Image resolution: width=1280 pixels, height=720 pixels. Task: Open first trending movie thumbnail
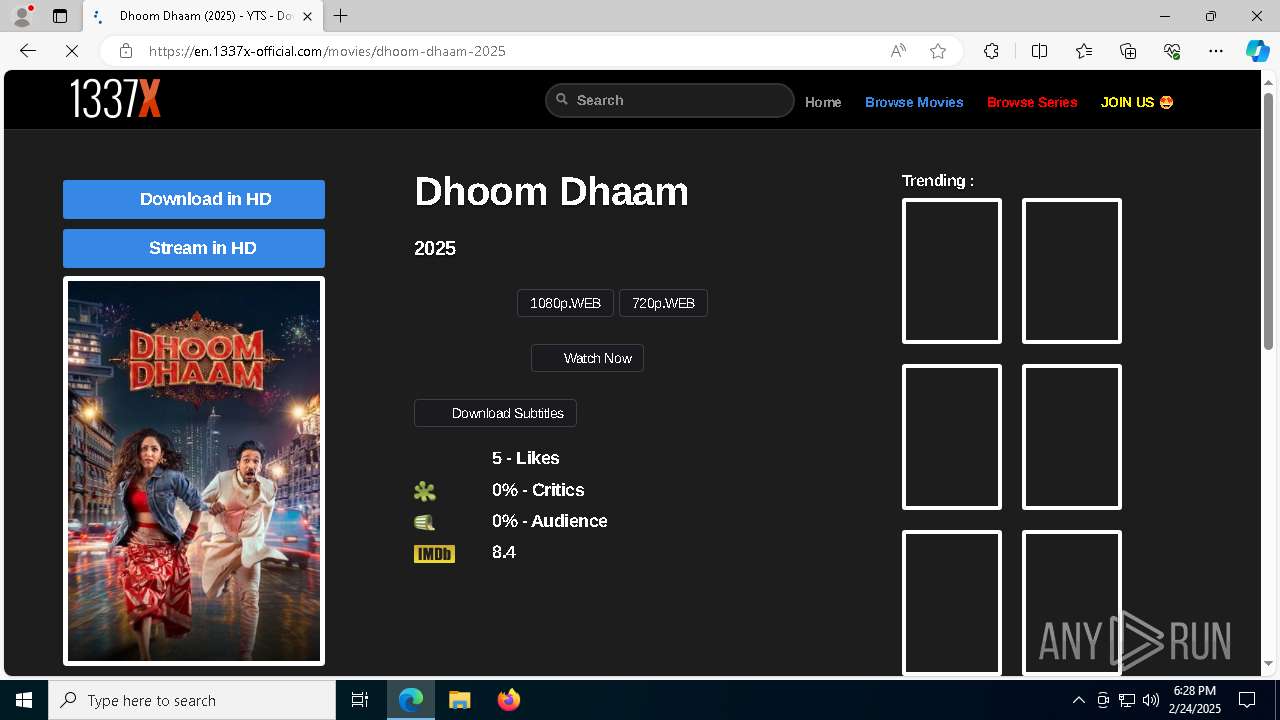(x=952, y=271)
